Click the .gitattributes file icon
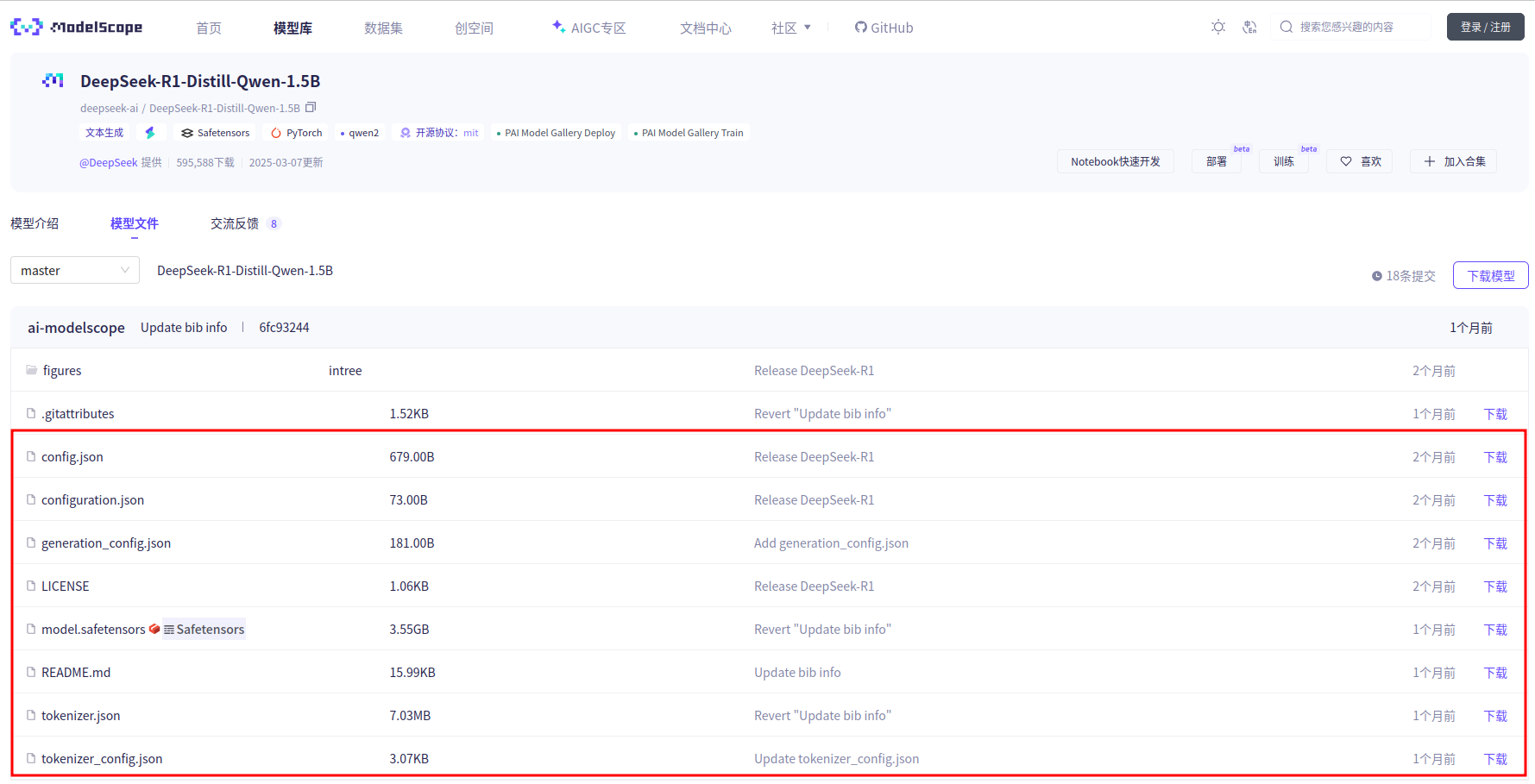 [31, 413]
